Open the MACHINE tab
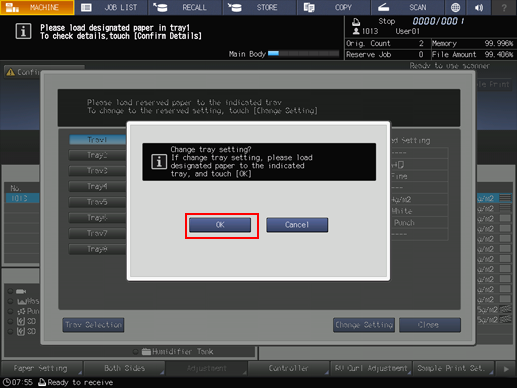Screen dimensions: 517x388 tap(37, 7)
